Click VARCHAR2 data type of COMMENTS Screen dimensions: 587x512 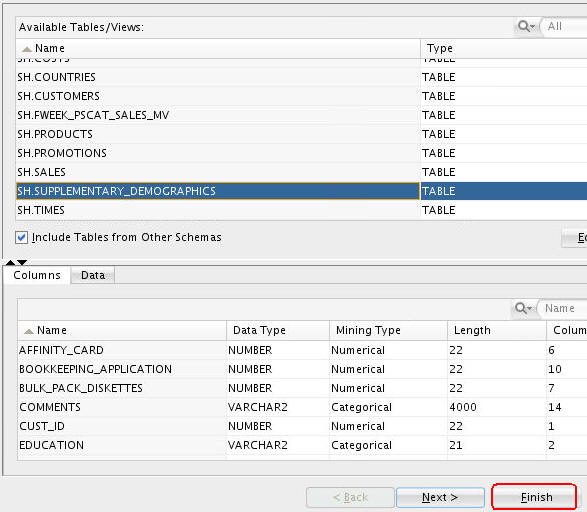258,408
